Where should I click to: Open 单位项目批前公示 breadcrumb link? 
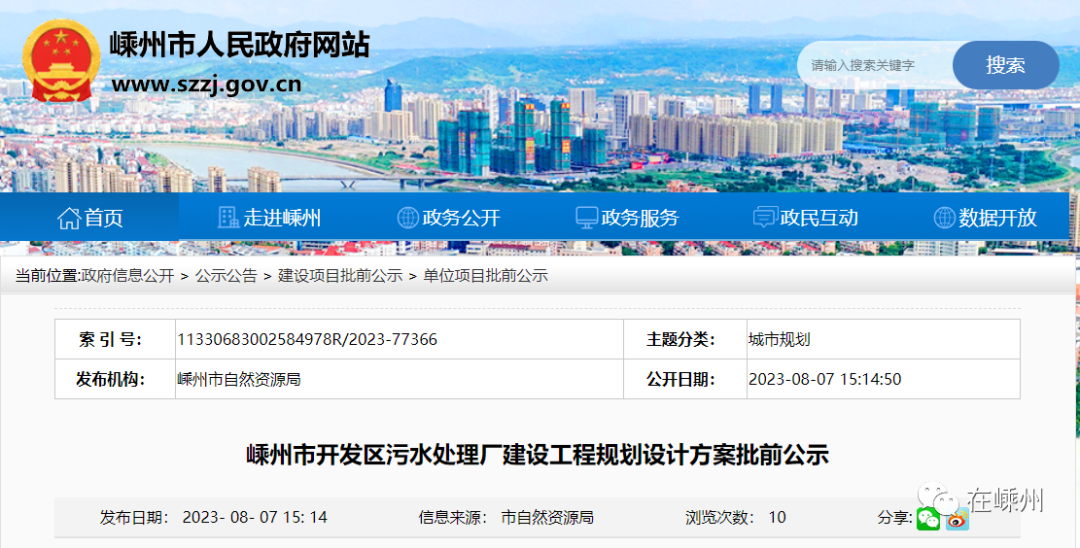485,276
